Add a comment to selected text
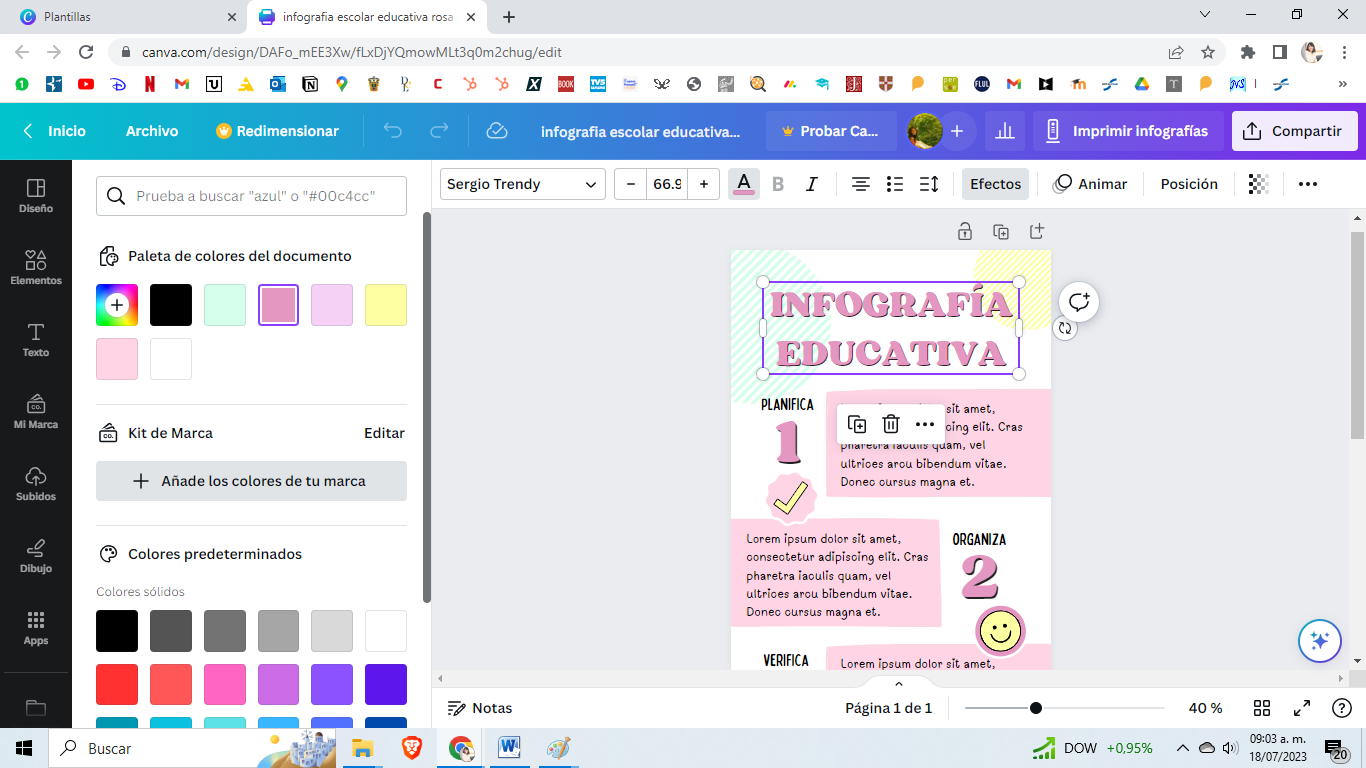Viewport: 1366px width, 768px height. click(x=1078, y=302)
